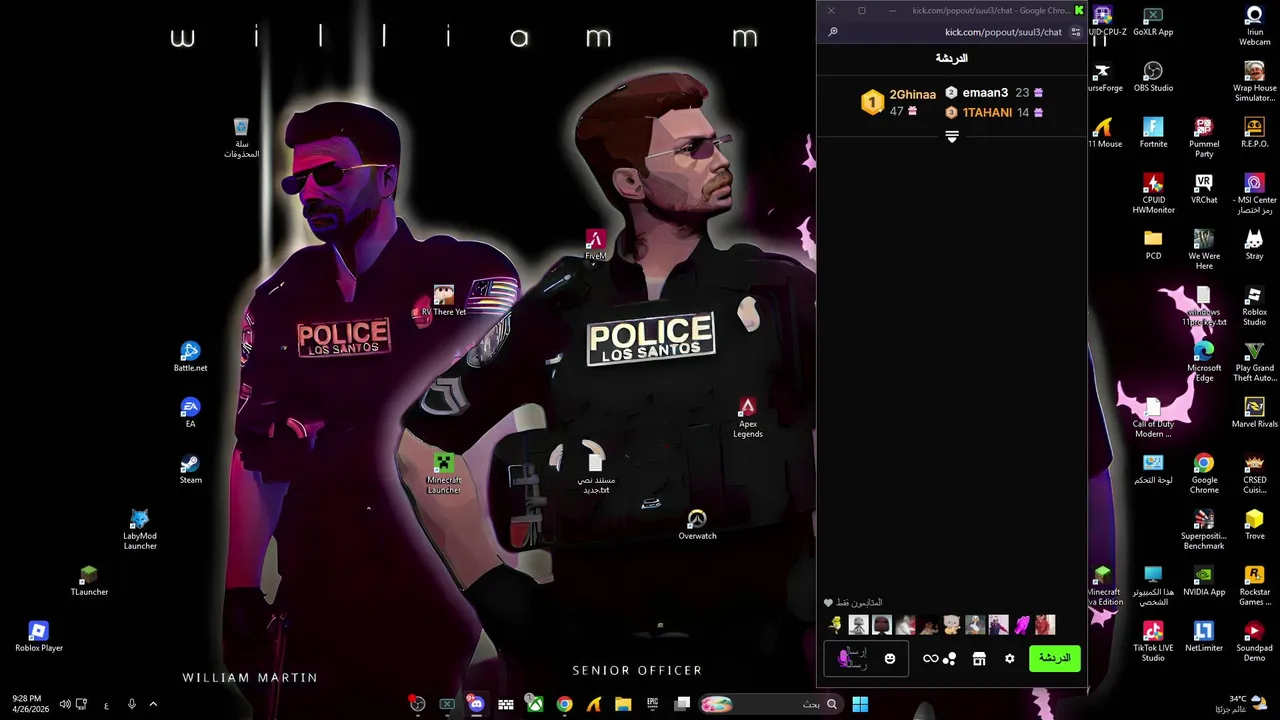The image size is (1280, 720).
Task: Open the Recycle Bin desktop icon
Action: [241, 138]
